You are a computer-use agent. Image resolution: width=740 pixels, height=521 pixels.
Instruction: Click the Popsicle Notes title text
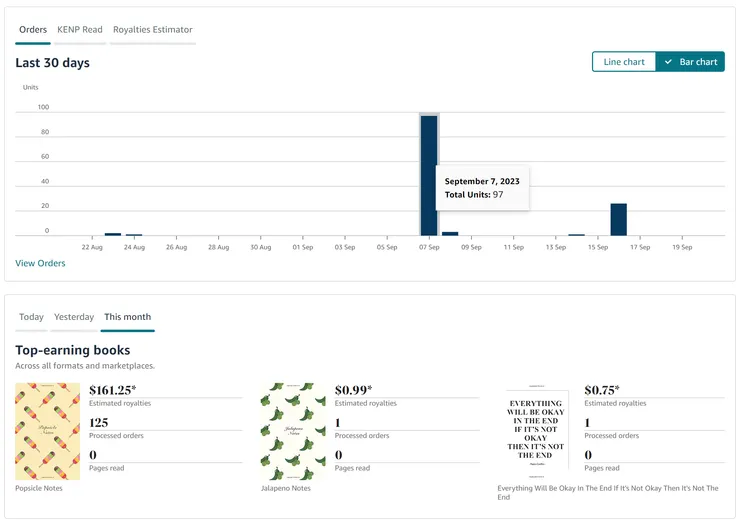(x=39, y=488)
